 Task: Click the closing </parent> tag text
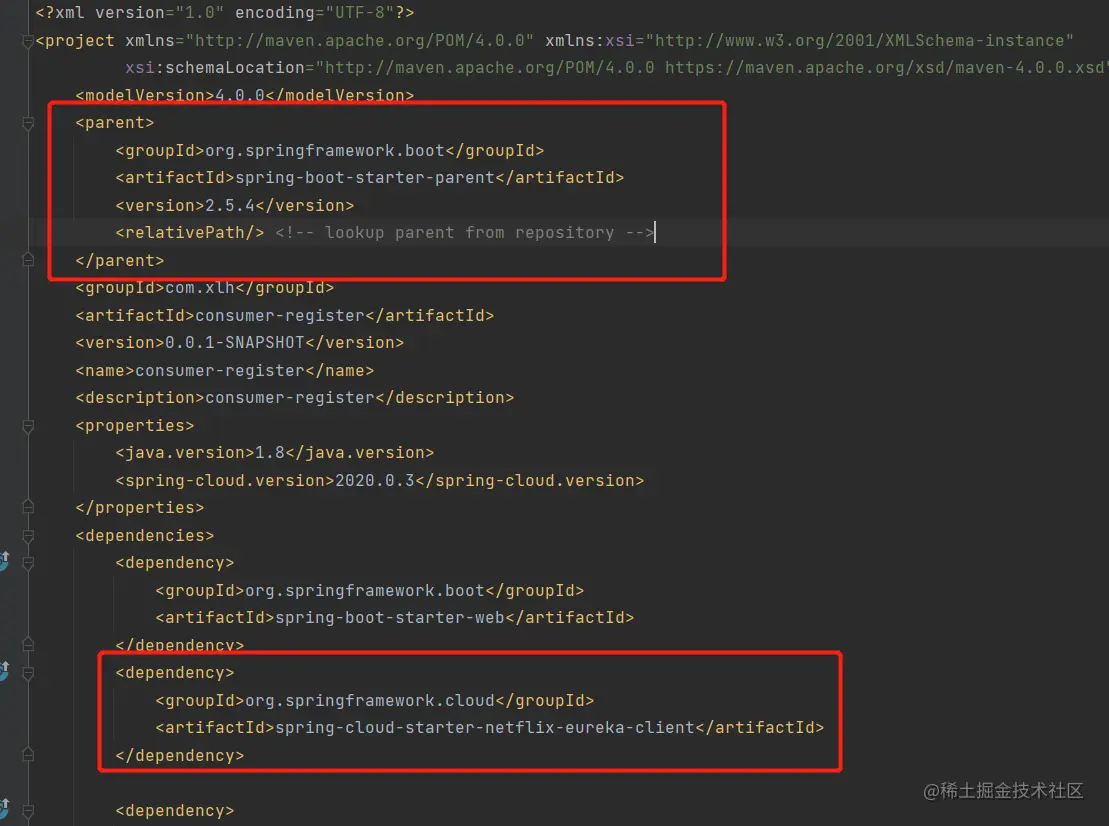pyautogui.click(x=120, y=261)
